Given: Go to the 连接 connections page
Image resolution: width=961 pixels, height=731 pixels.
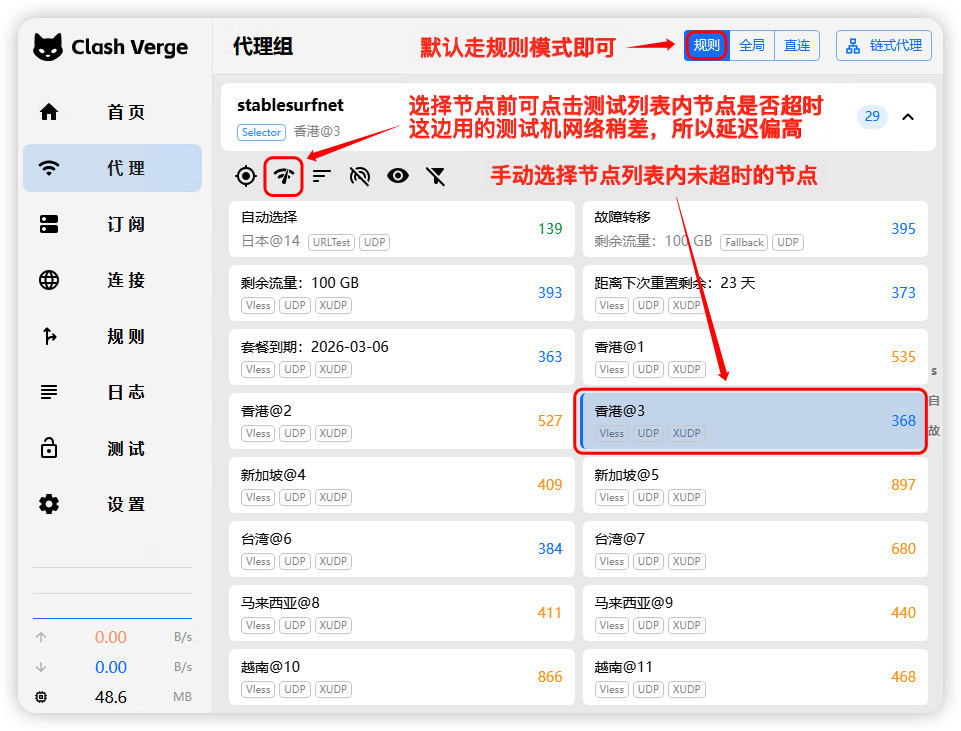Looking at the screenshot, I should click(112, 280).
